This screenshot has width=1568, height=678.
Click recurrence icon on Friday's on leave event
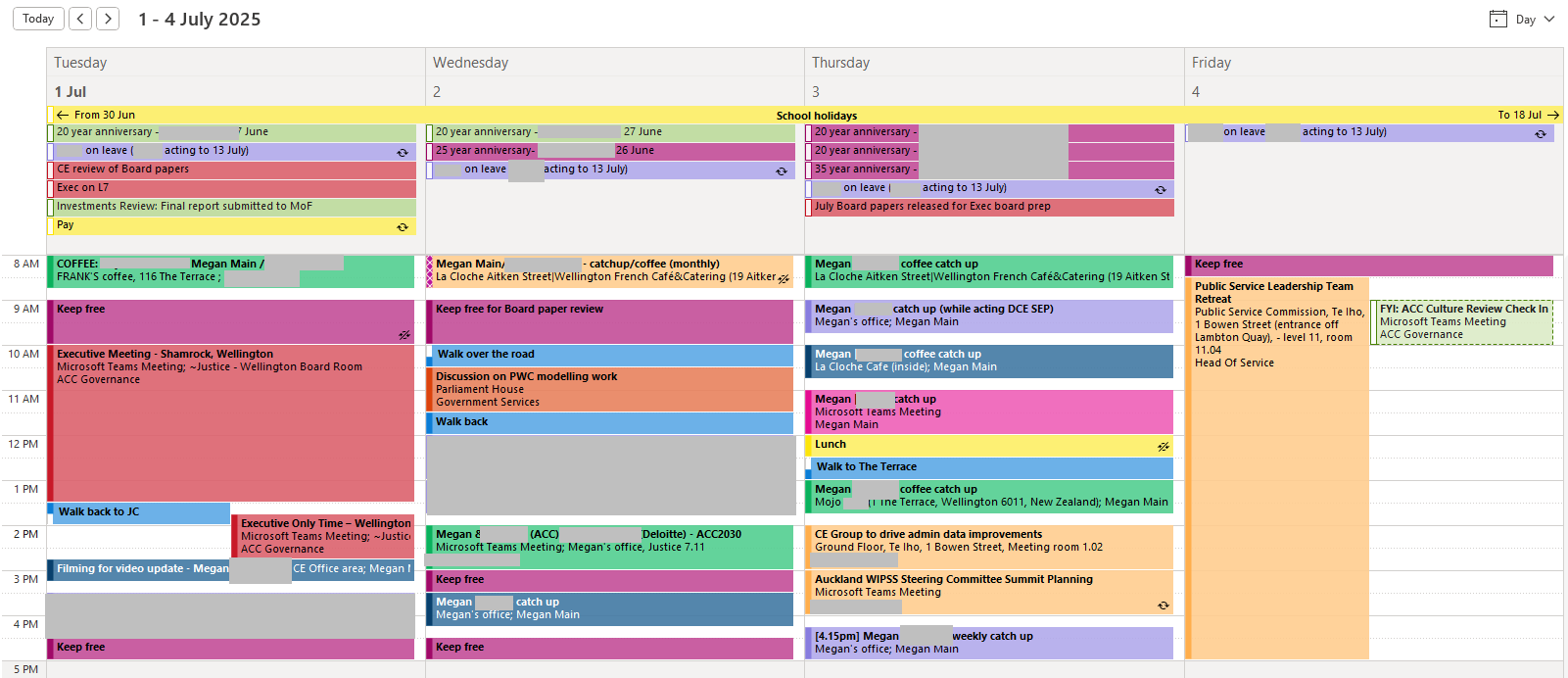point(1540,133)
